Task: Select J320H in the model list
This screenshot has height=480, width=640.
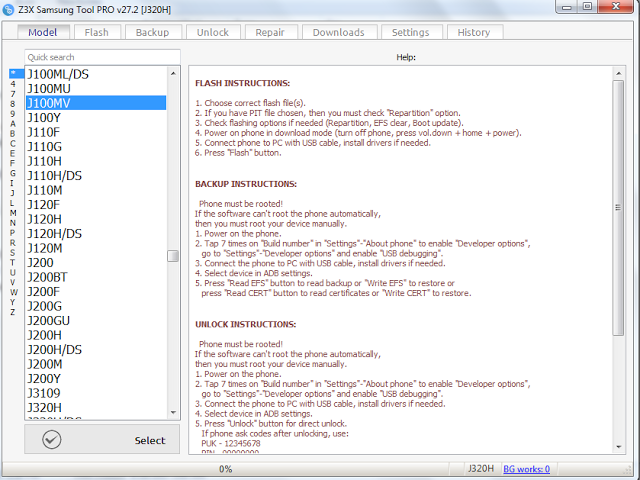Action: pyautogui.click(x=96, y=407)
